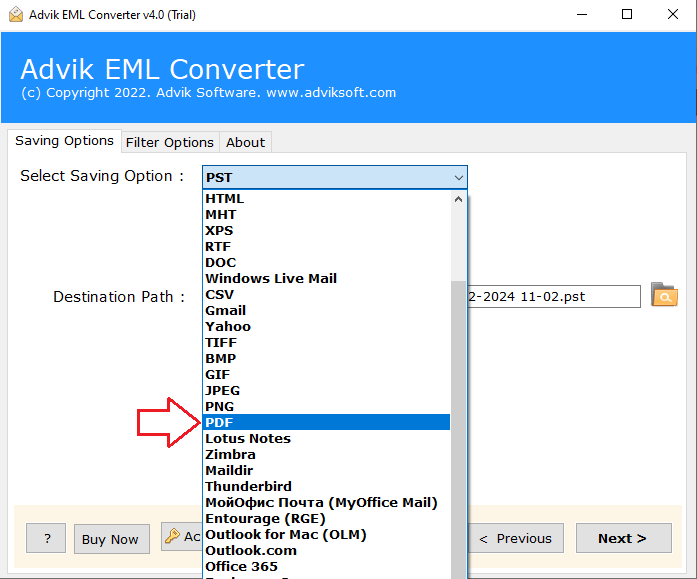The height and width of the screenshot is (579, 697).
Task: Switch to the Saving Options tab
Action: pos(64,141)
